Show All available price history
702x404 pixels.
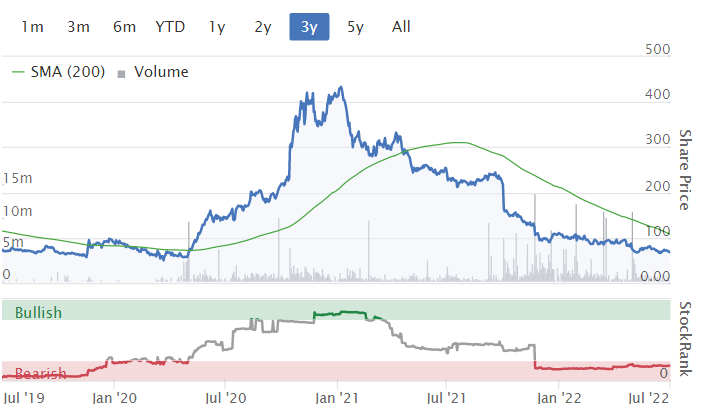click(x=401, y=27)
